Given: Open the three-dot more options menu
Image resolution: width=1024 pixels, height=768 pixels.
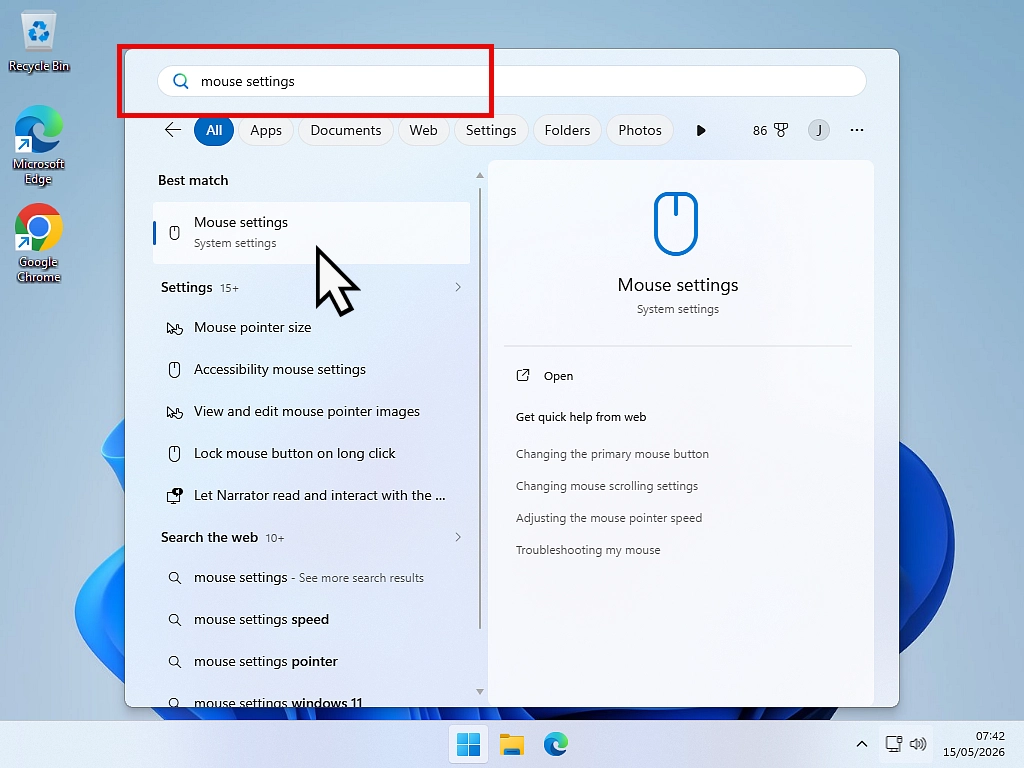Looking at the screenshot, I should pyautogui.click(x=857, y=130).
